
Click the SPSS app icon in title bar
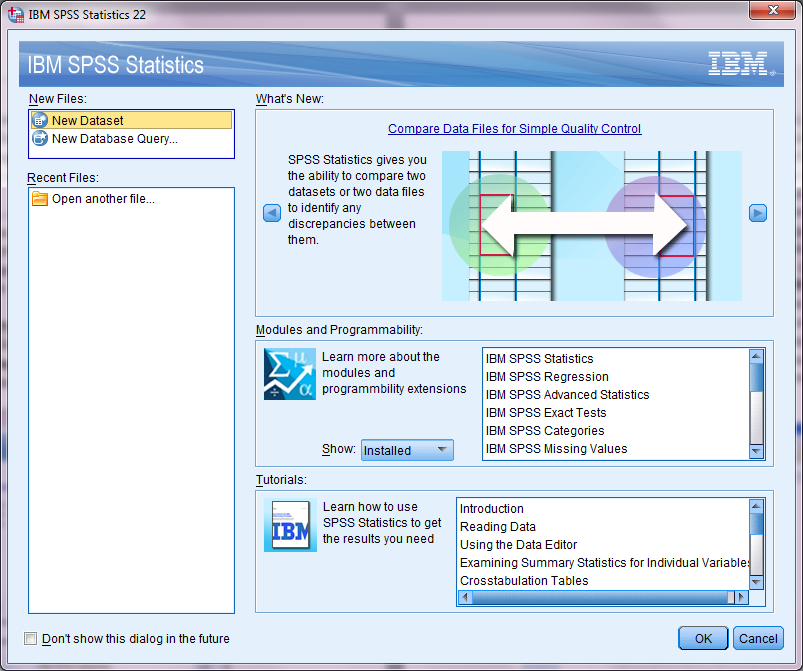[16, 14]
